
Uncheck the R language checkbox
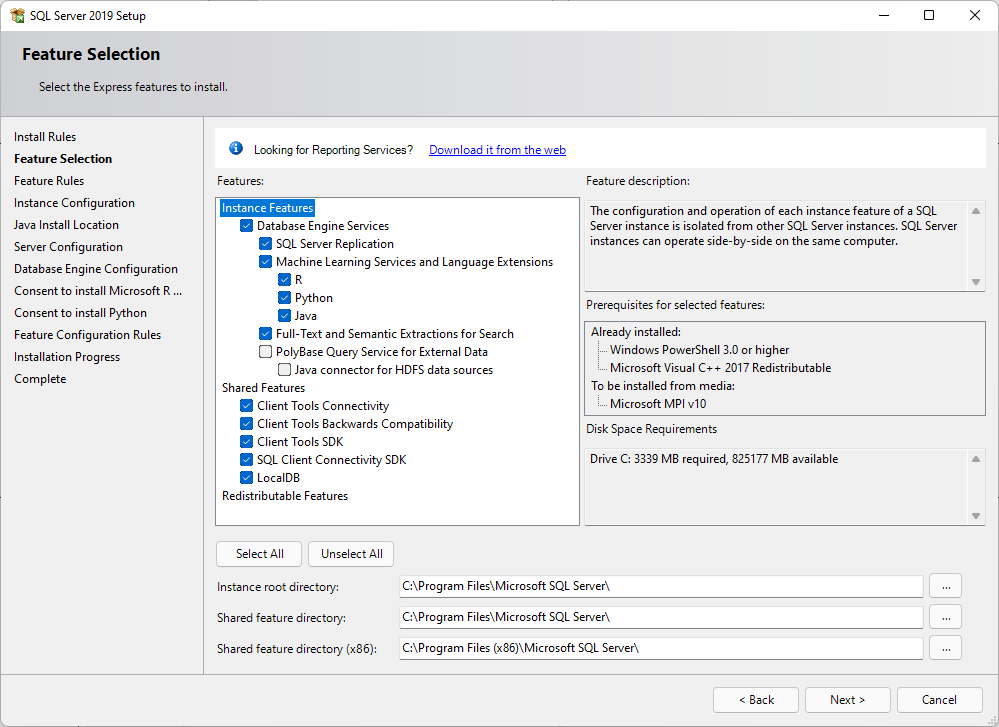coord(285,280)
